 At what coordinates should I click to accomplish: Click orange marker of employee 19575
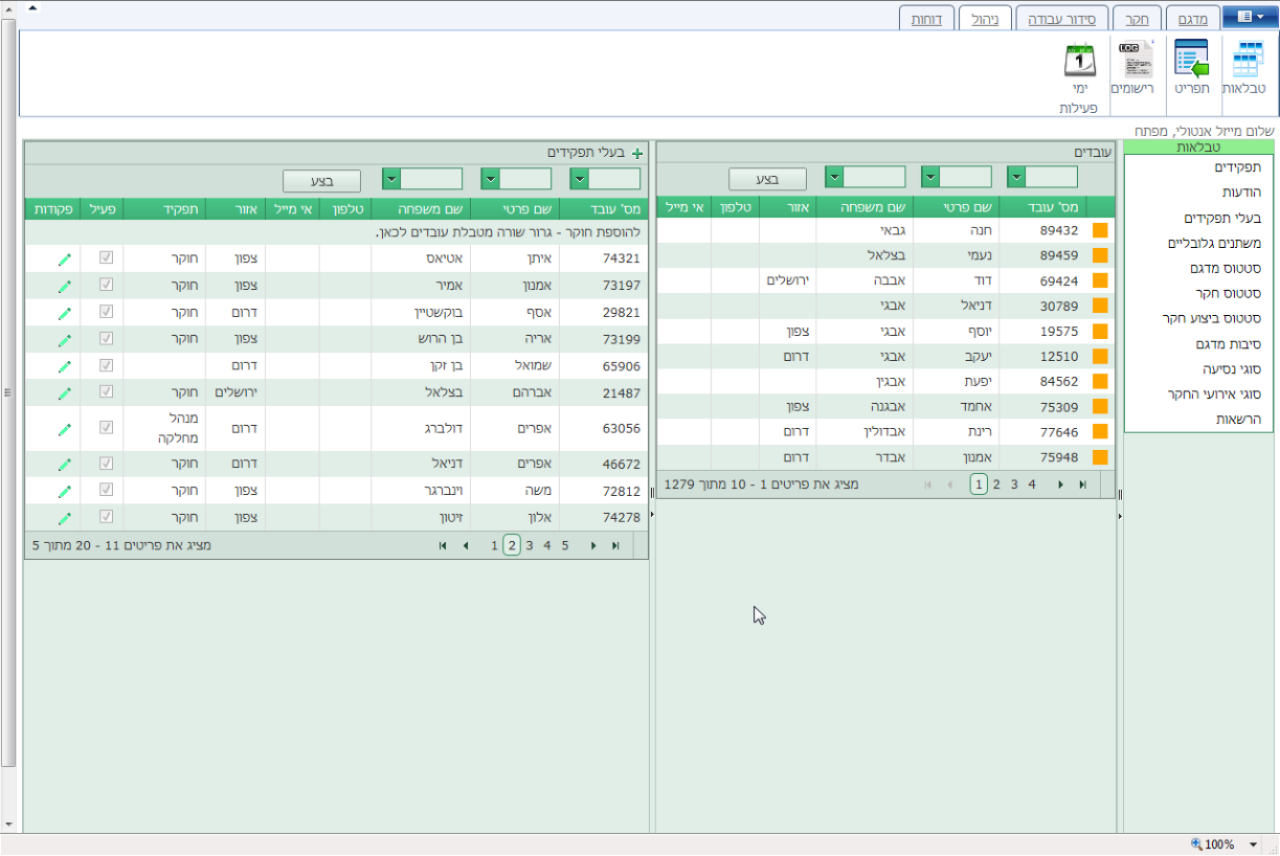[1100, 331]
